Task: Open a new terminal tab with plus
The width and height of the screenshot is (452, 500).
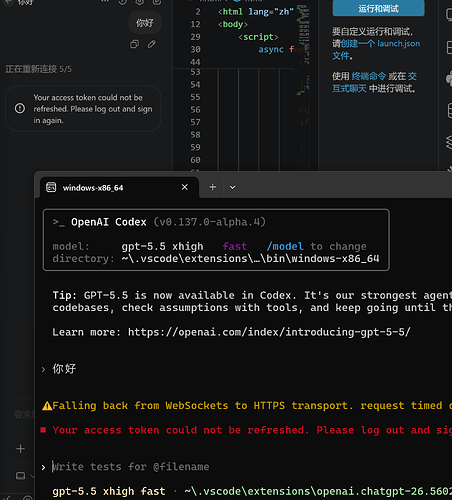Action: click(213, 187)
